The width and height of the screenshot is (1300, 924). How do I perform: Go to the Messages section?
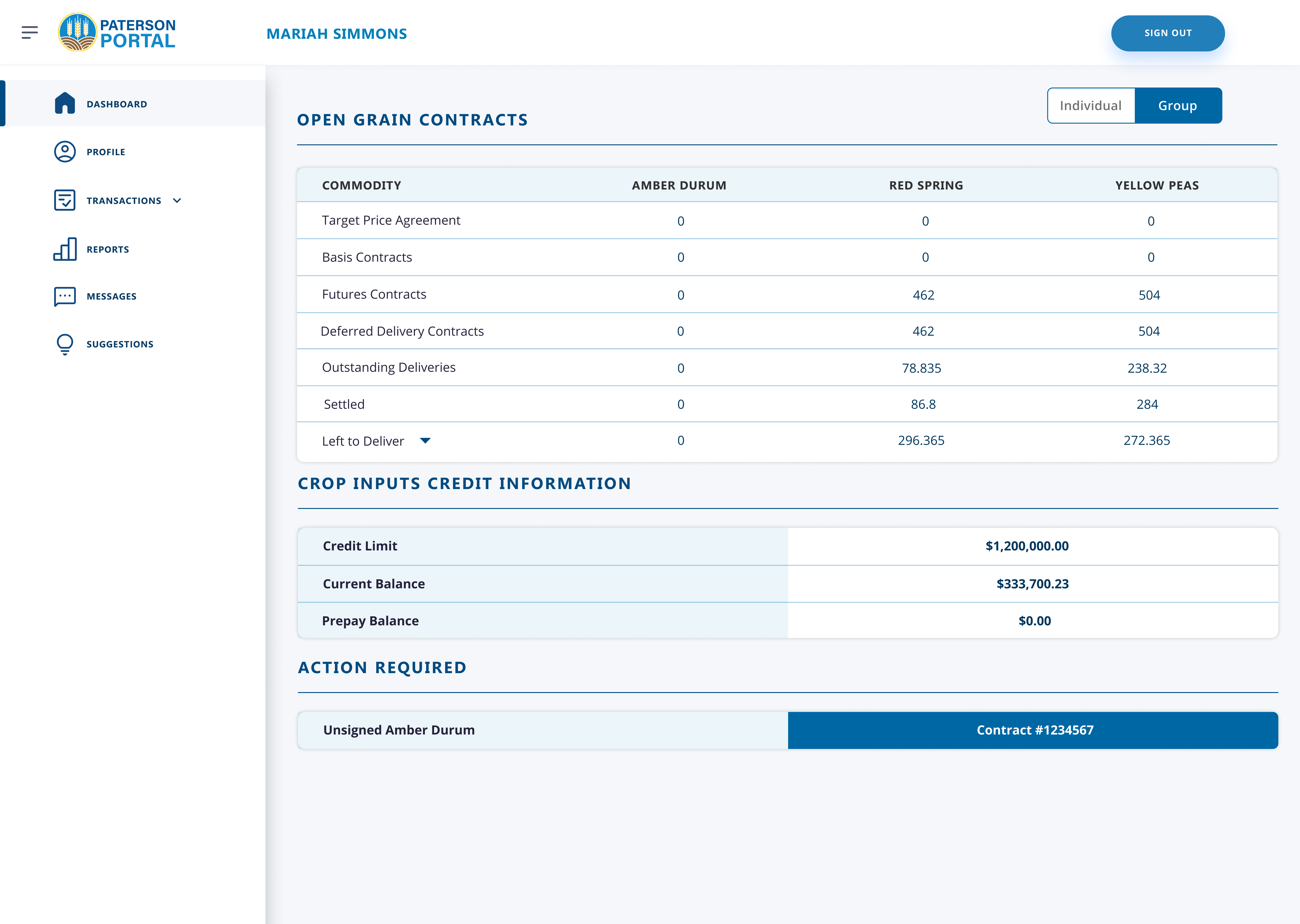[111, 296]
